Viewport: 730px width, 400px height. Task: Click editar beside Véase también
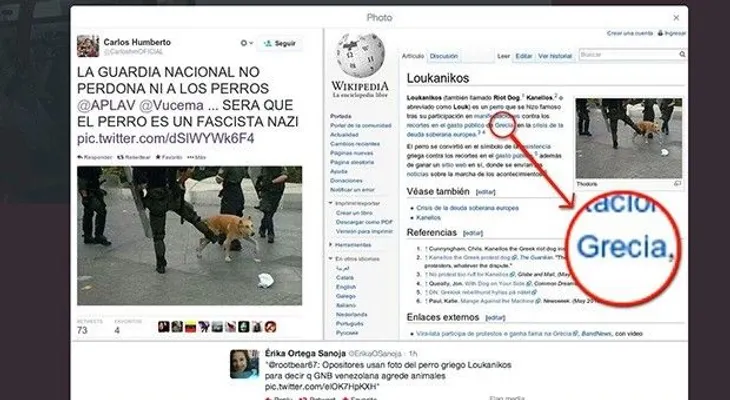pos(485,192)
